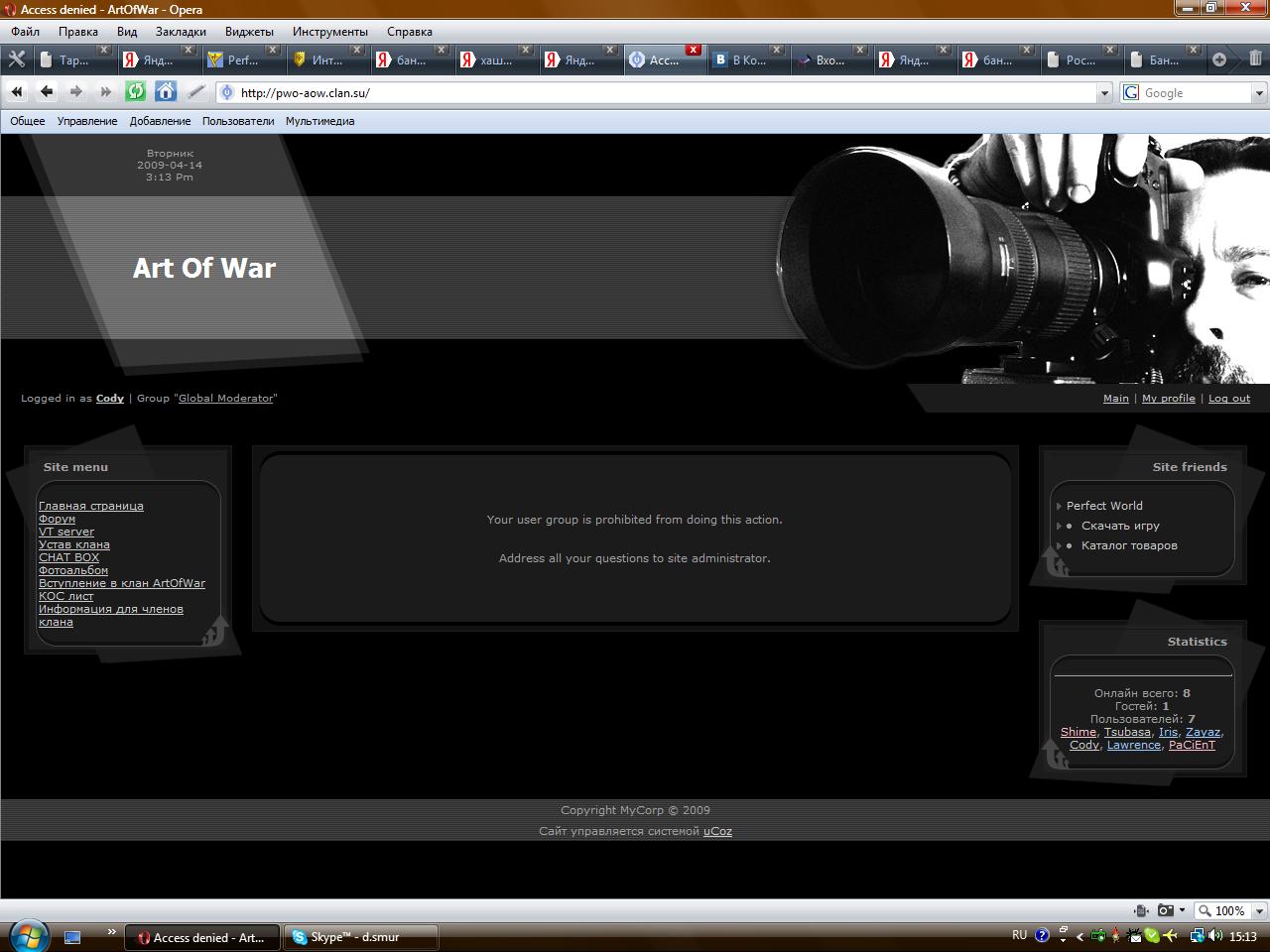Image resolution: width=1270 pixels, height=952 pixels.
Task: Click the green Reload page icon
Action: 136,92
